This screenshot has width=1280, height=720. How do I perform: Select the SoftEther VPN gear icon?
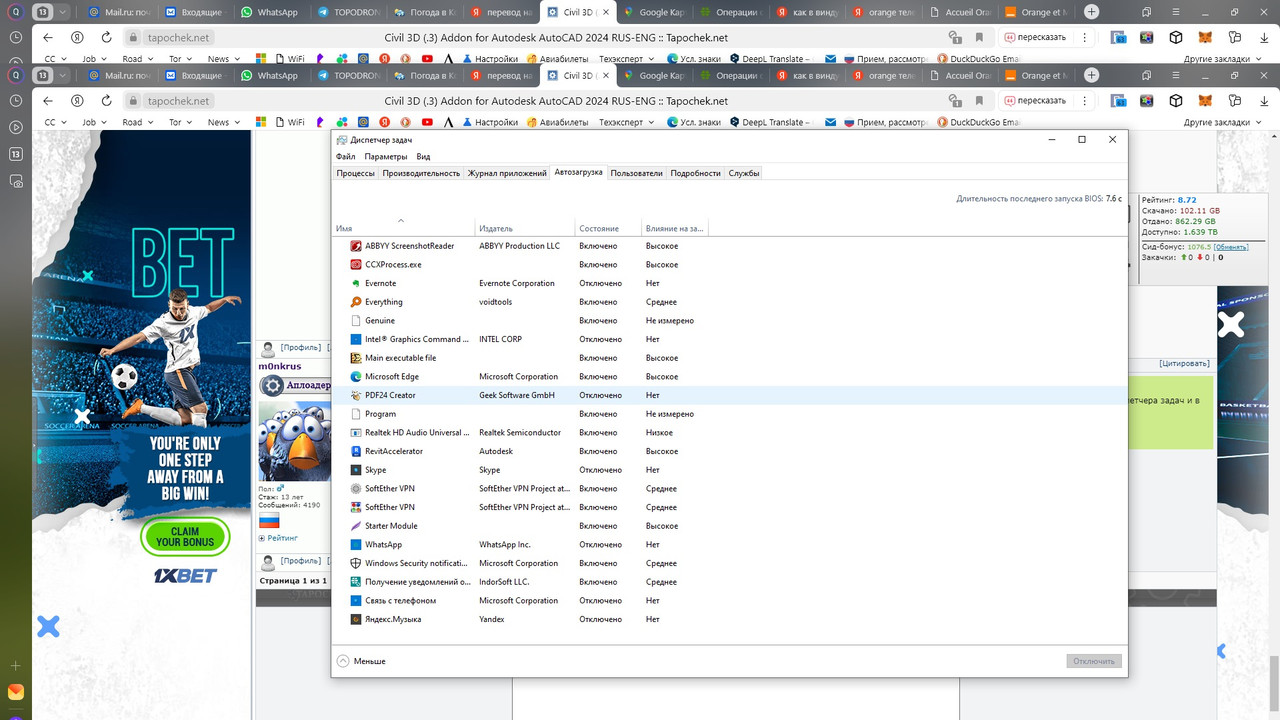click(x=355, y=488)
